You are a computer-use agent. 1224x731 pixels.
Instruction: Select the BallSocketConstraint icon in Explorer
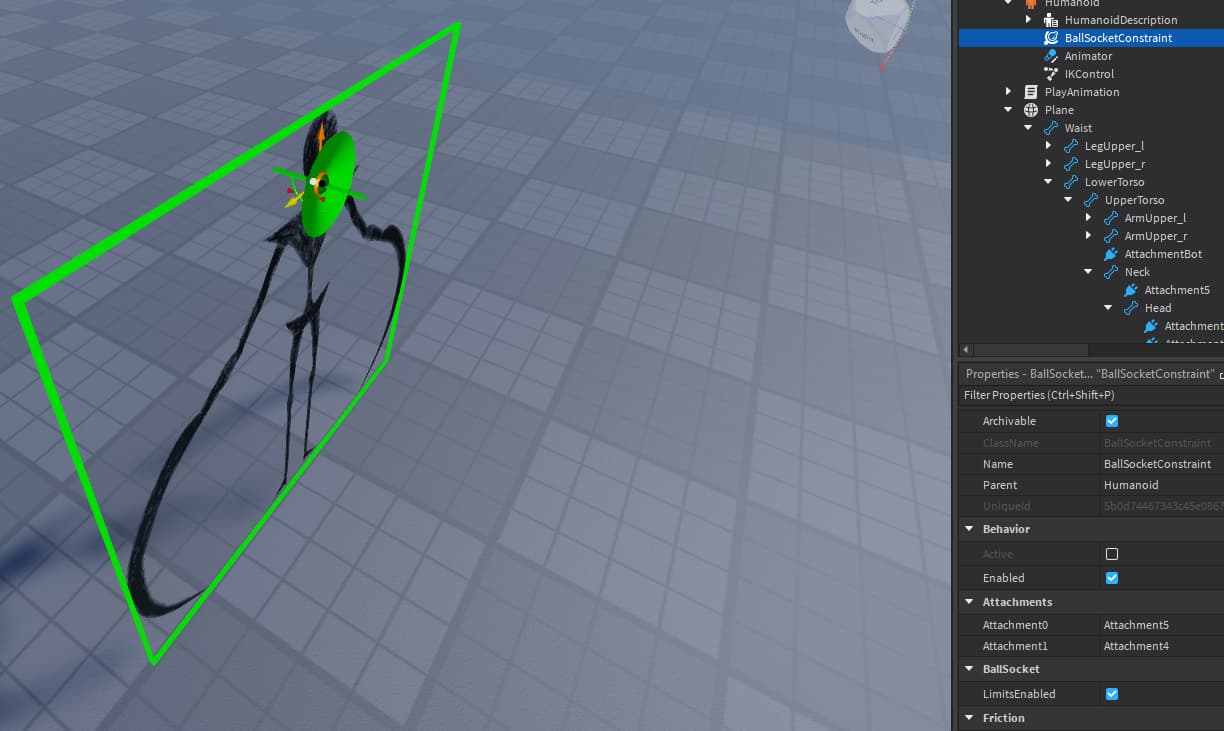tap(1051, 37)
